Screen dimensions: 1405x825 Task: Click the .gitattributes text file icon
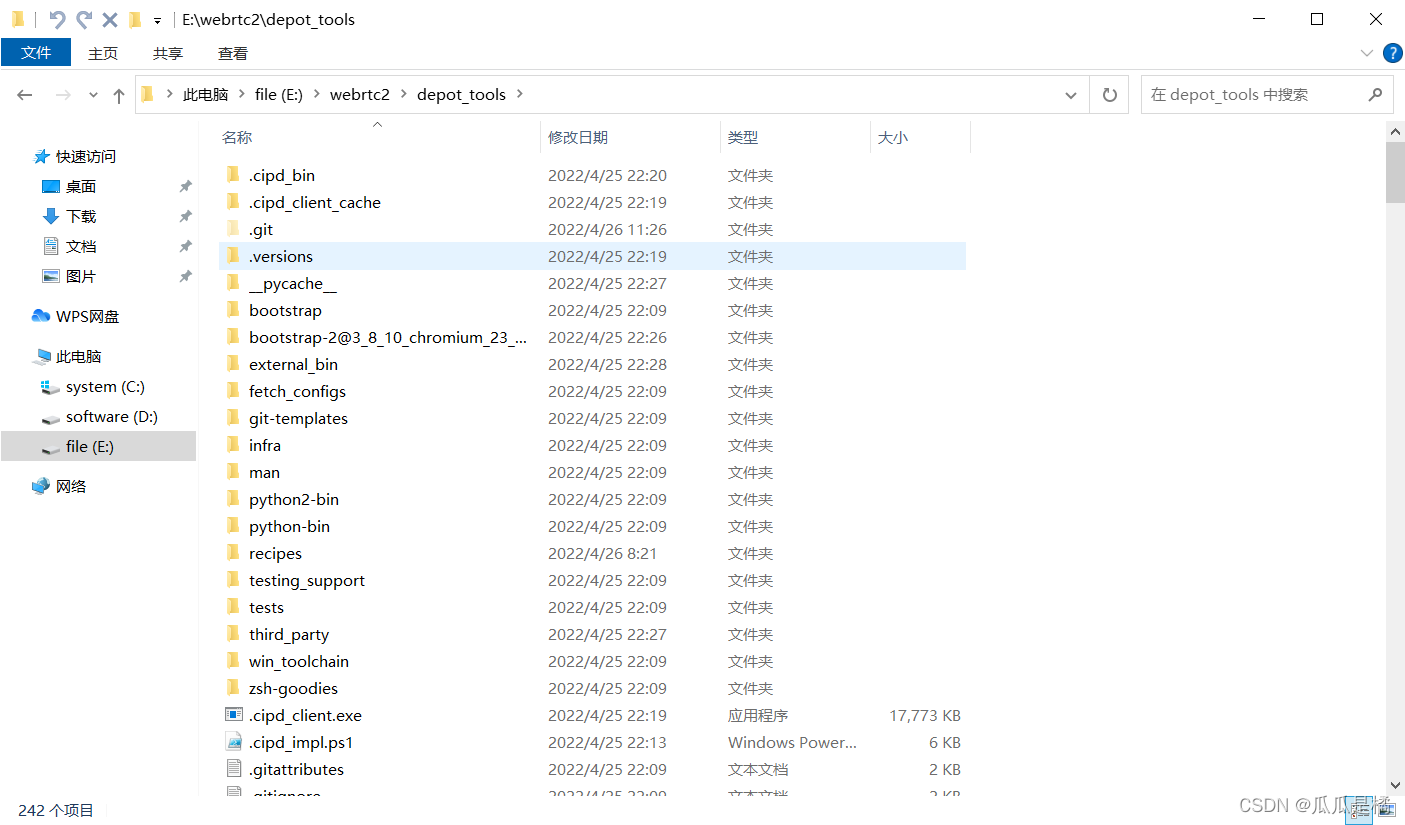pos(234,768)
